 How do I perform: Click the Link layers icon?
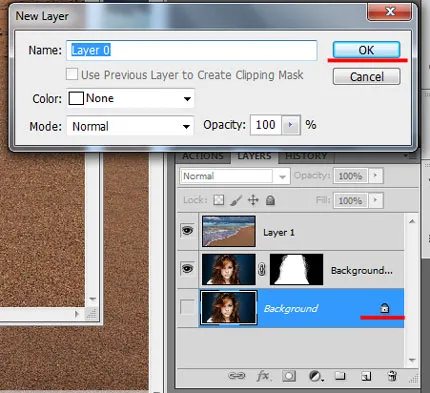click(x=236, y=376)
